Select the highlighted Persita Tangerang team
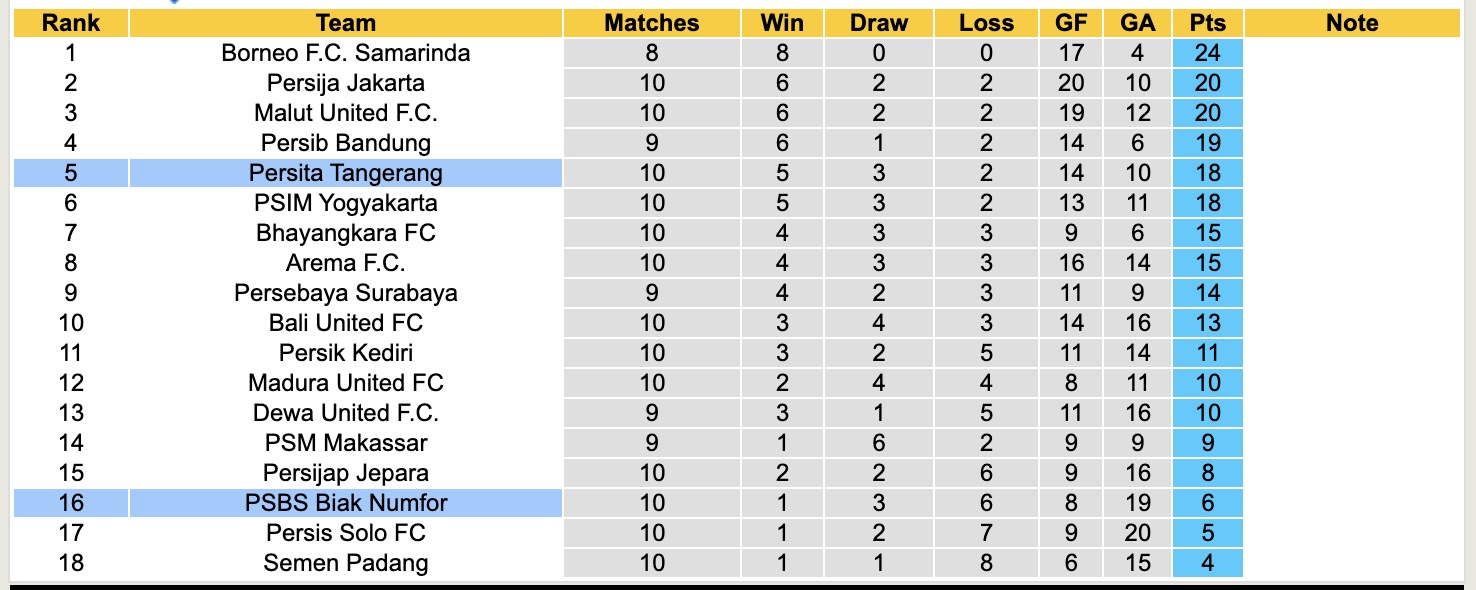This screenshot has height=590, width=1476. click(345, 173)
